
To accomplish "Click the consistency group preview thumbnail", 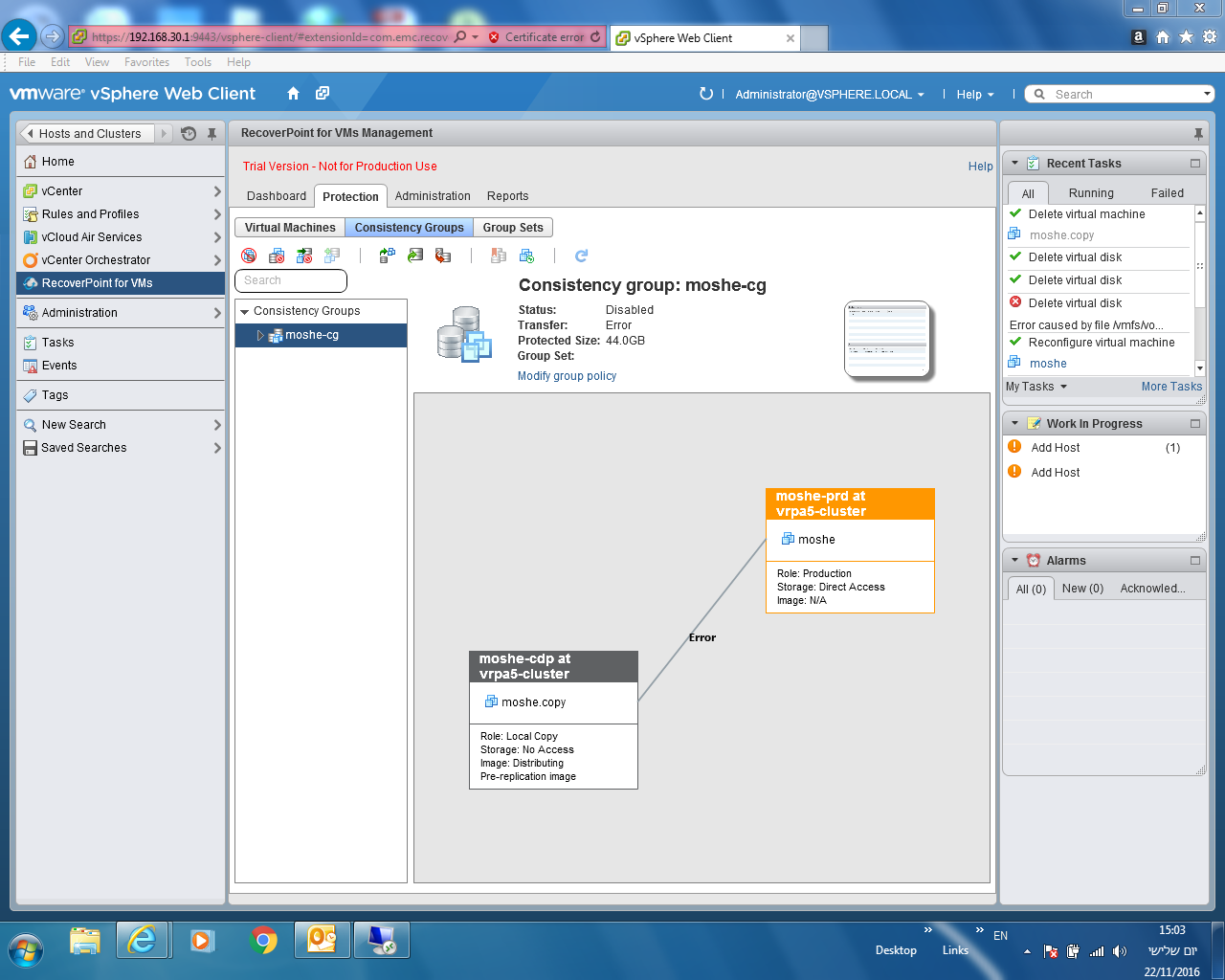I will tap(887, 340).
